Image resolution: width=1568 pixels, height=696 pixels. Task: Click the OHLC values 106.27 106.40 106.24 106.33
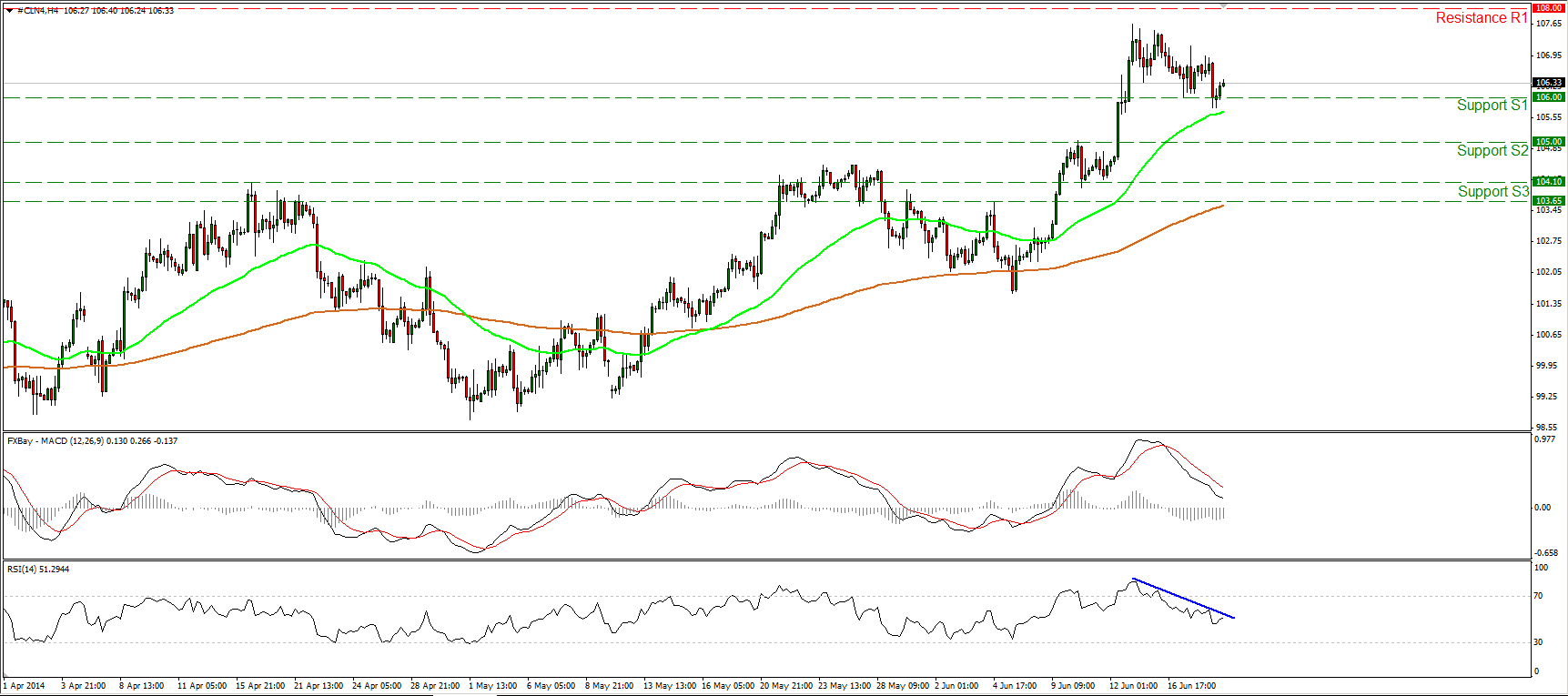(119, 10)
